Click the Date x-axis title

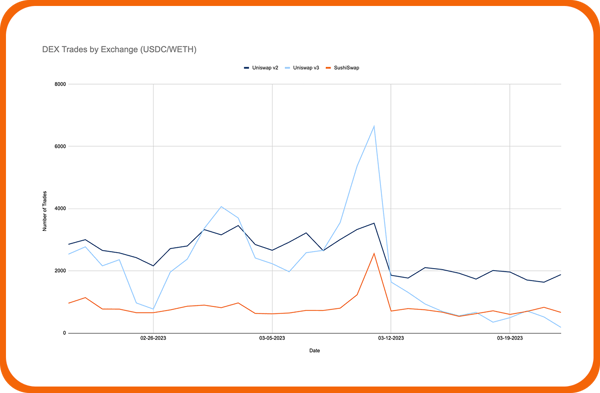315,351
